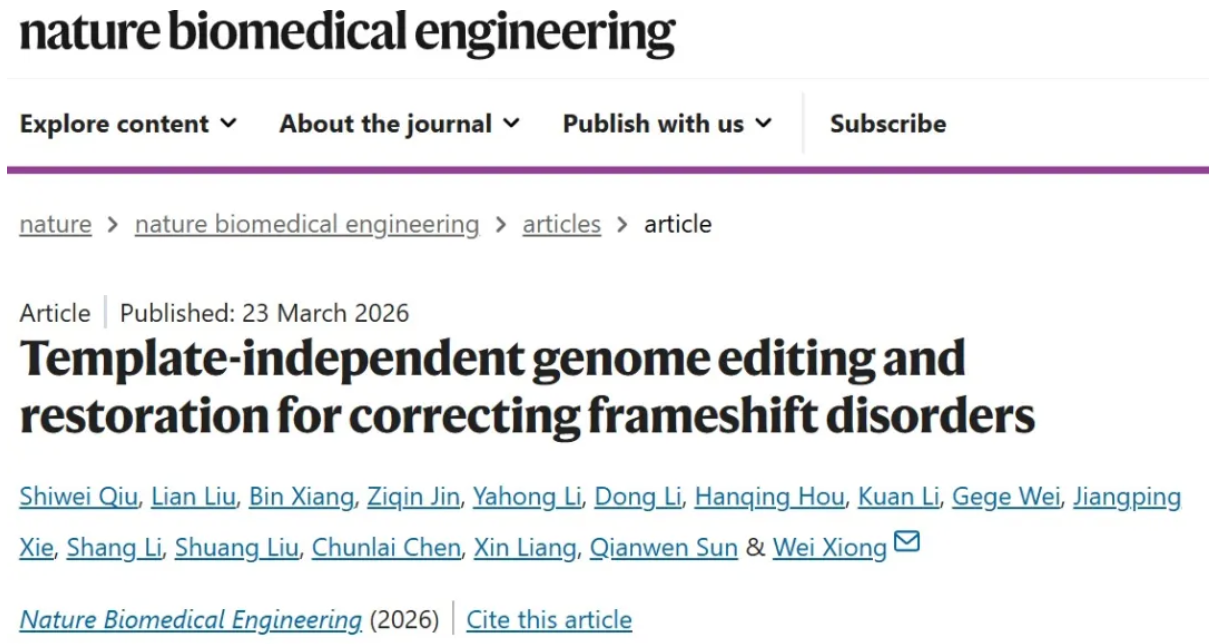Open the About the journal menu
The height and width of the screenshot is (644, 1216).
(x=399, y=124)
